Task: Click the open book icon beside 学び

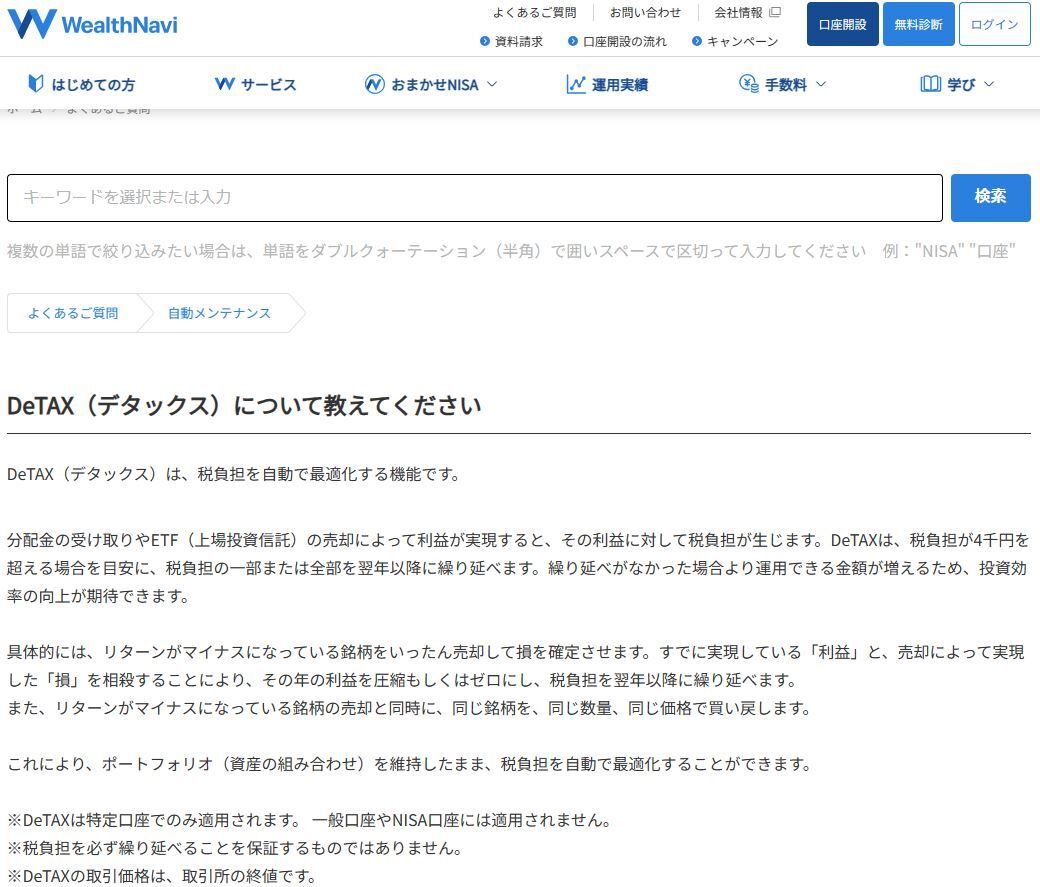Action: tap(931, 84)
